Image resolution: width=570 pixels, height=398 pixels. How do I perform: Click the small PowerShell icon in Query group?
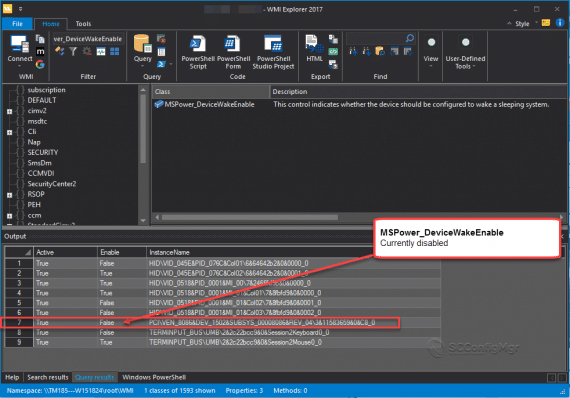[x=161, y=64]
